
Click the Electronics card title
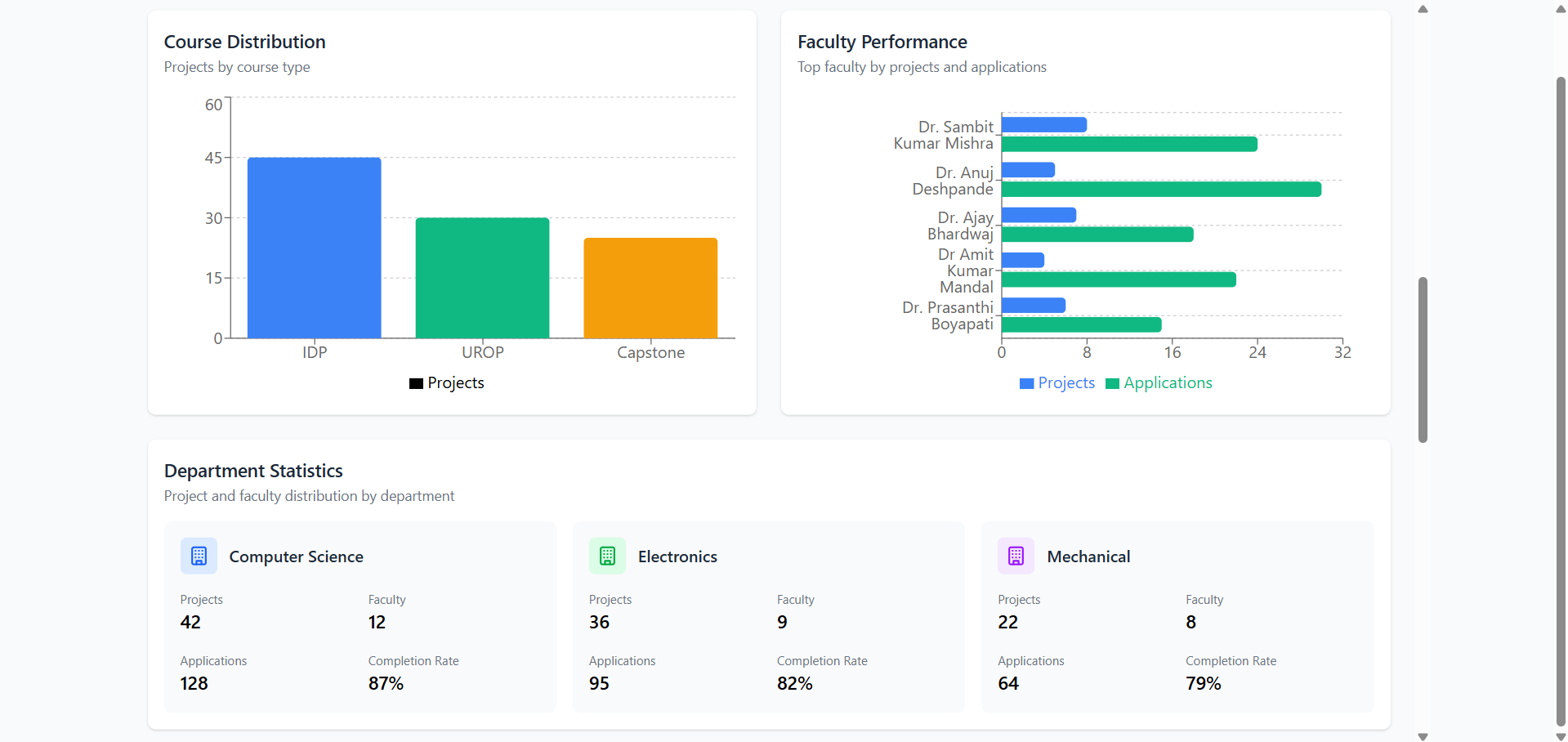click(677, 556)
